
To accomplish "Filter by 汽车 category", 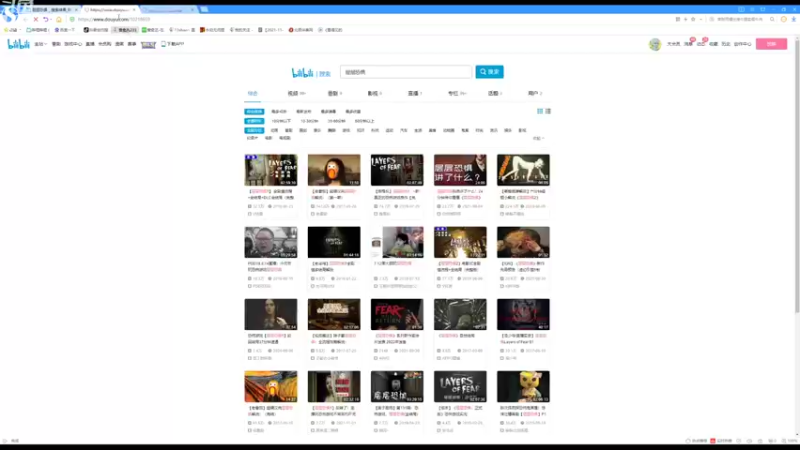I will click(x=404, y=131).
